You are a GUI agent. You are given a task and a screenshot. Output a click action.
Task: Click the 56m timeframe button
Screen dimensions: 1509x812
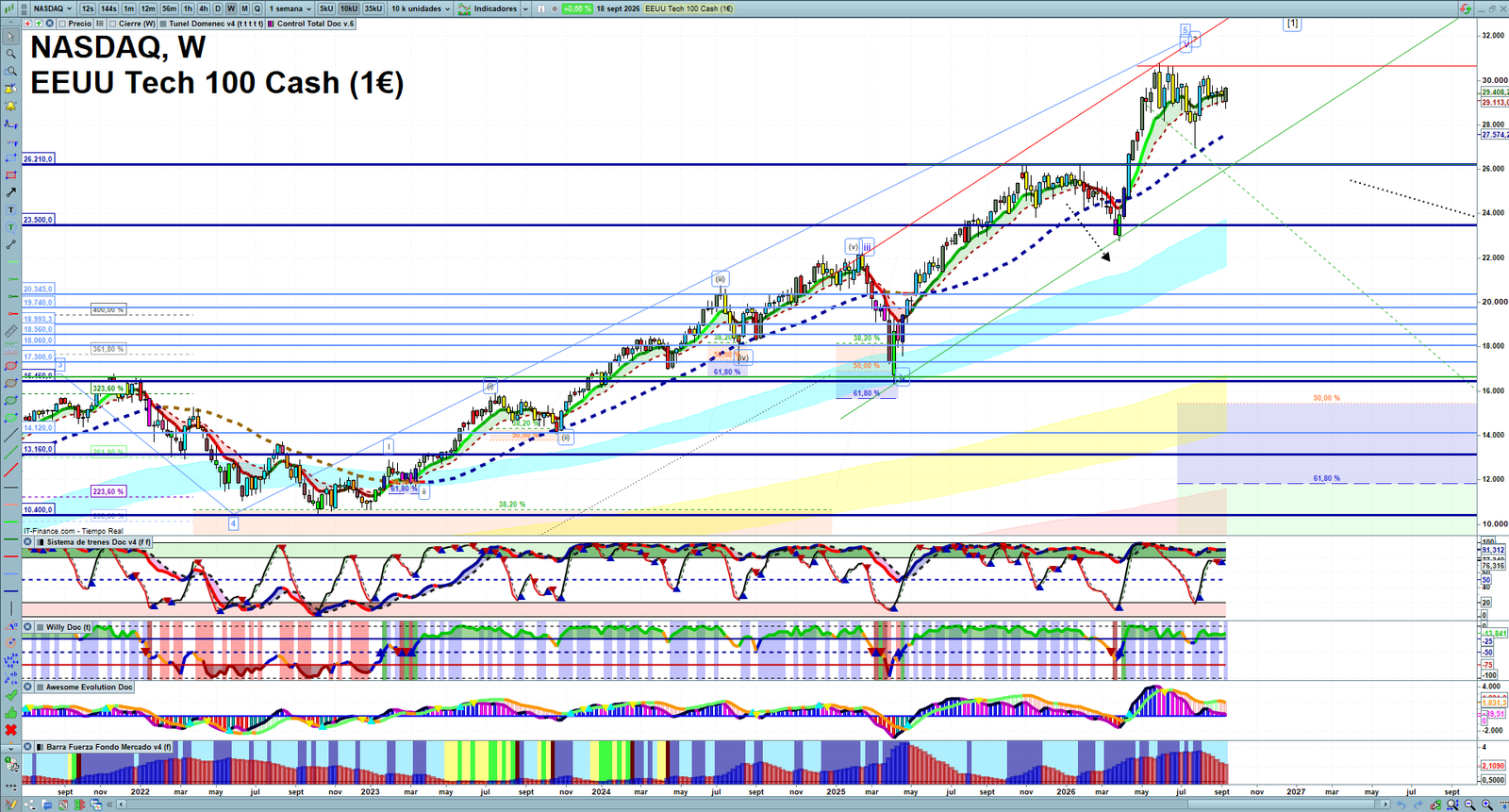pyautogui.click(x=169, y=8)
